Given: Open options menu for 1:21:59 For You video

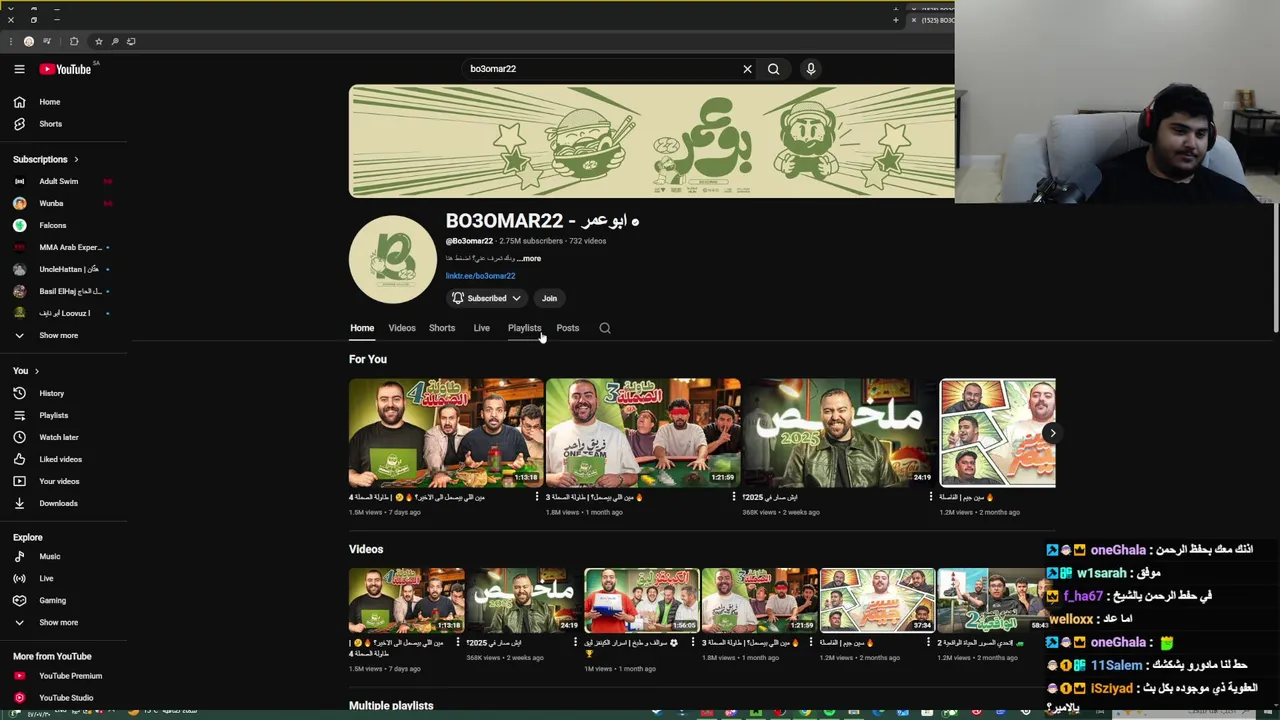Looking at the screenshot, I should pos(734,497).
